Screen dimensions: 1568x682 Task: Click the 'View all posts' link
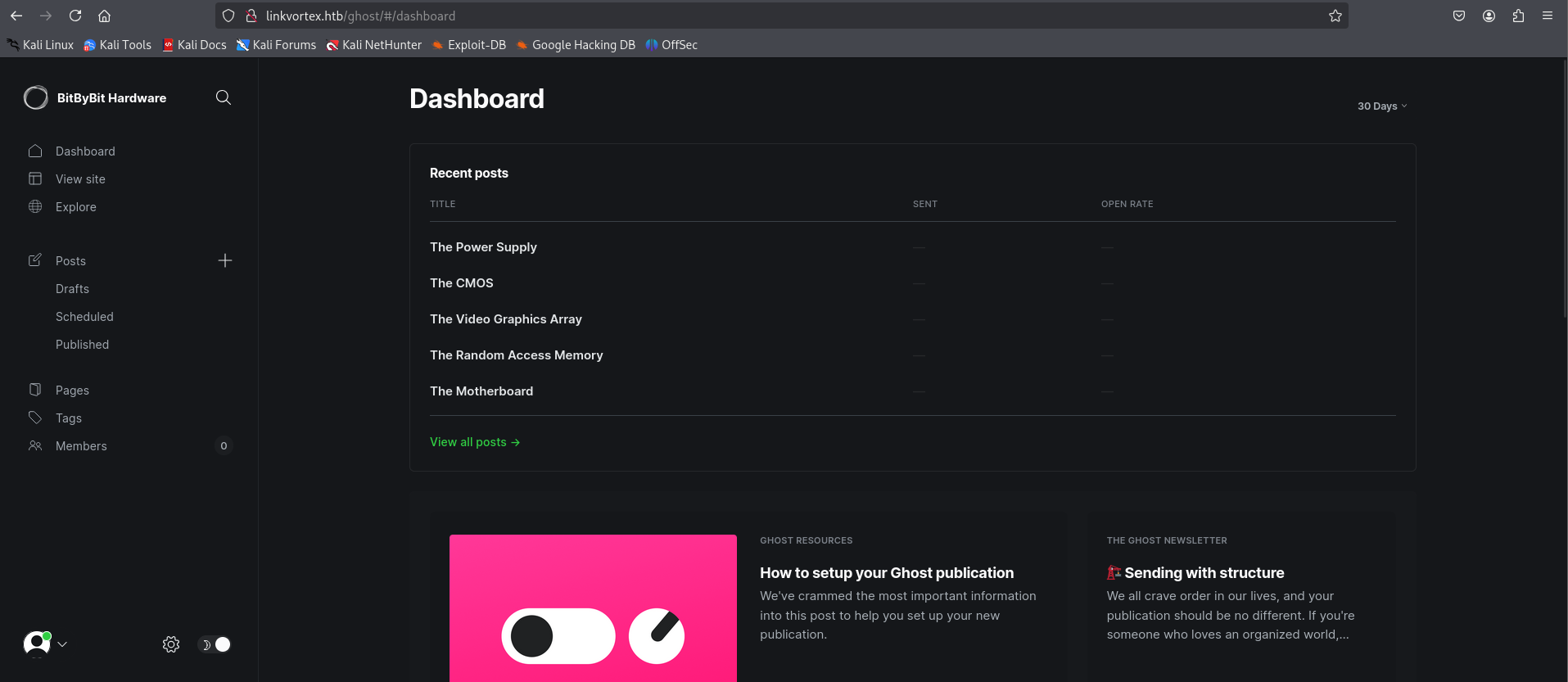pos(475,442)
